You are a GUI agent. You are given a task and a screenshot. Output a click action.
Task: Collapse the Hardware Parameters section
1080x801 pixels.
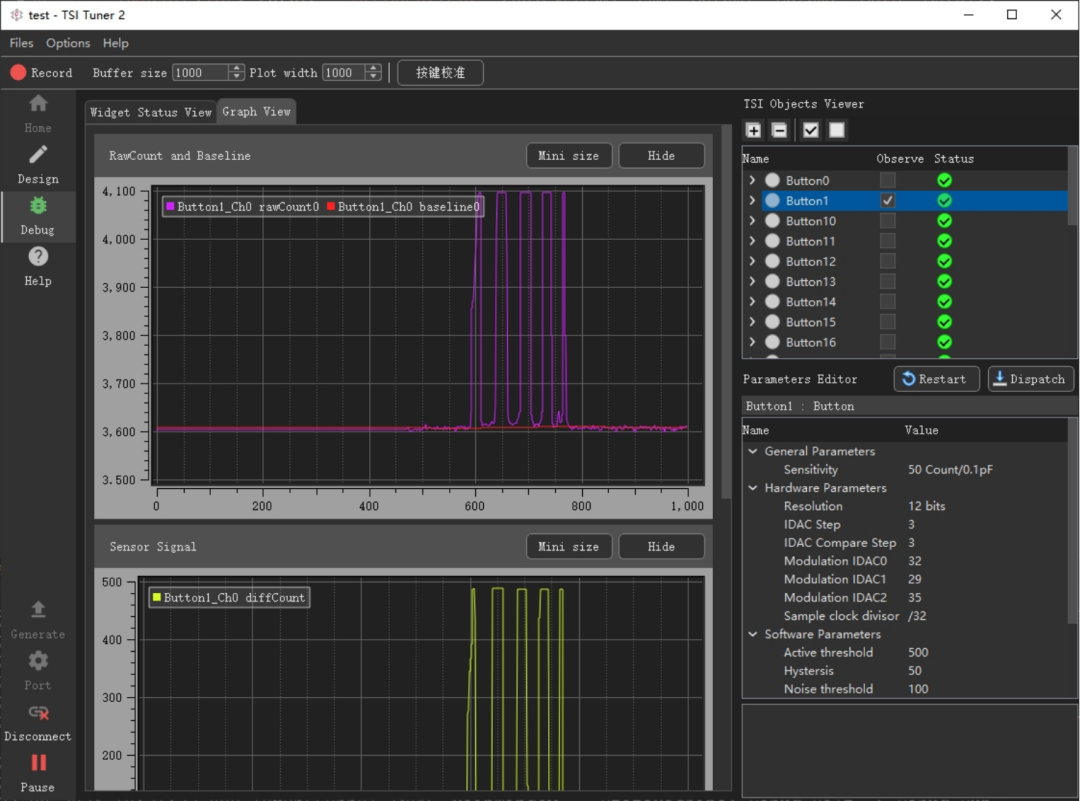(752, 488)
